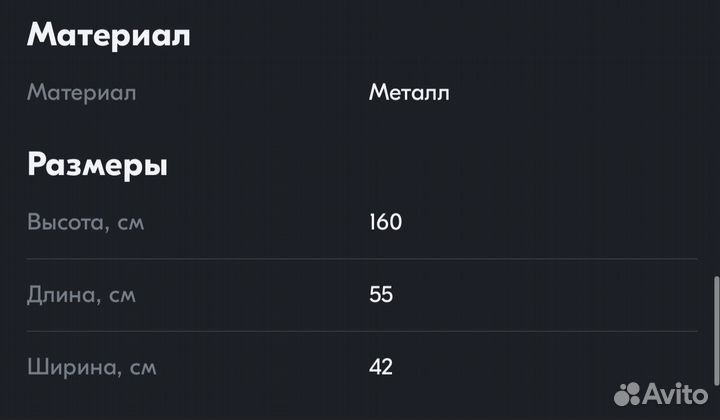Click the gray Материал row label
Image resolution: width=720 pixels, height=420 pixels.
tap(82, 93)
